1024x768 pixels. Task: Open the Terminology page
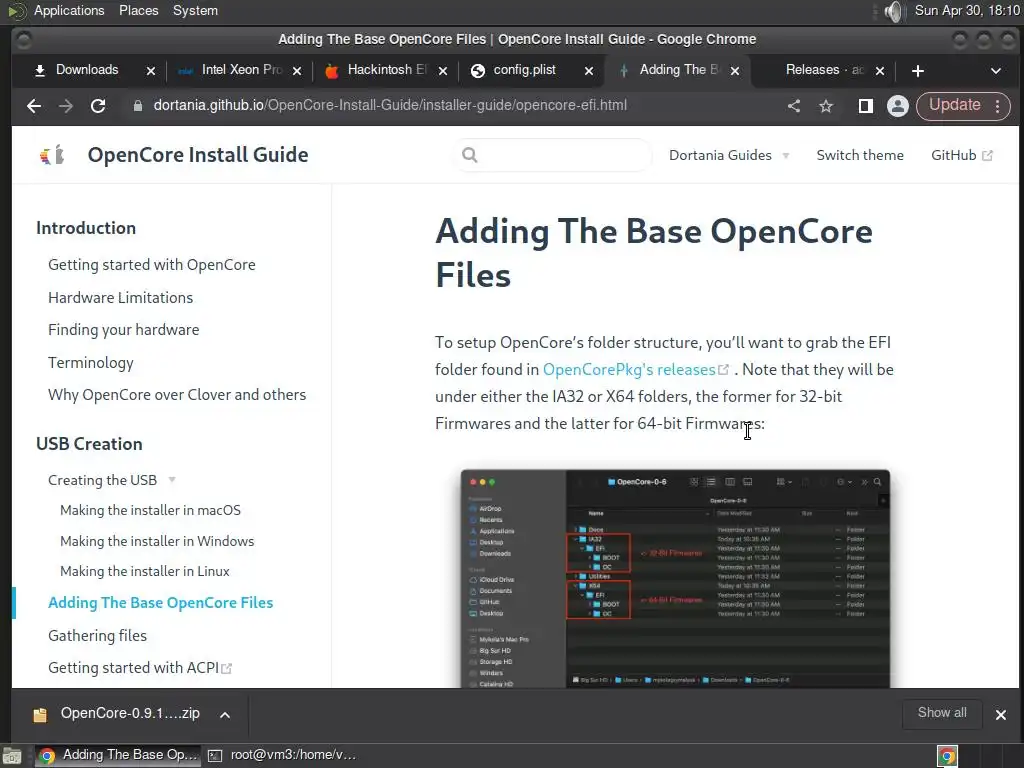(91, 362)
